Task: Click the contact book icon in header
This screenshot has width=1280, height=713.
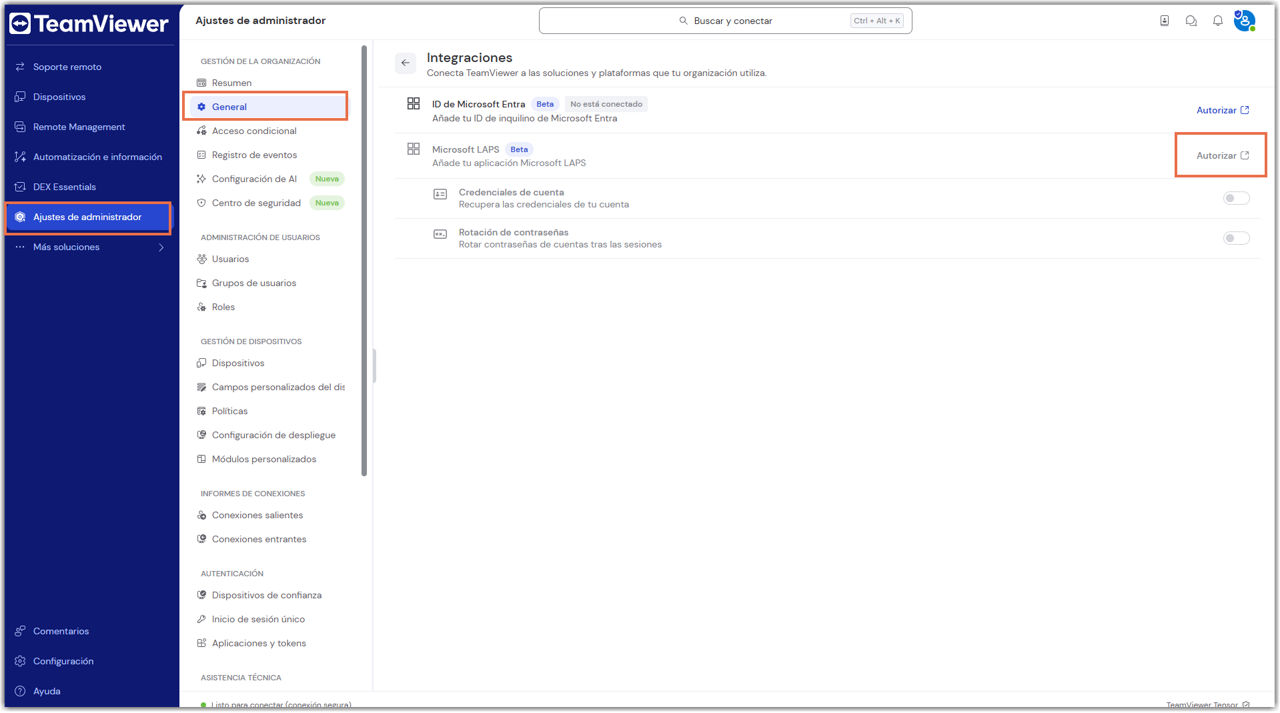Action: pos(1164,21)
